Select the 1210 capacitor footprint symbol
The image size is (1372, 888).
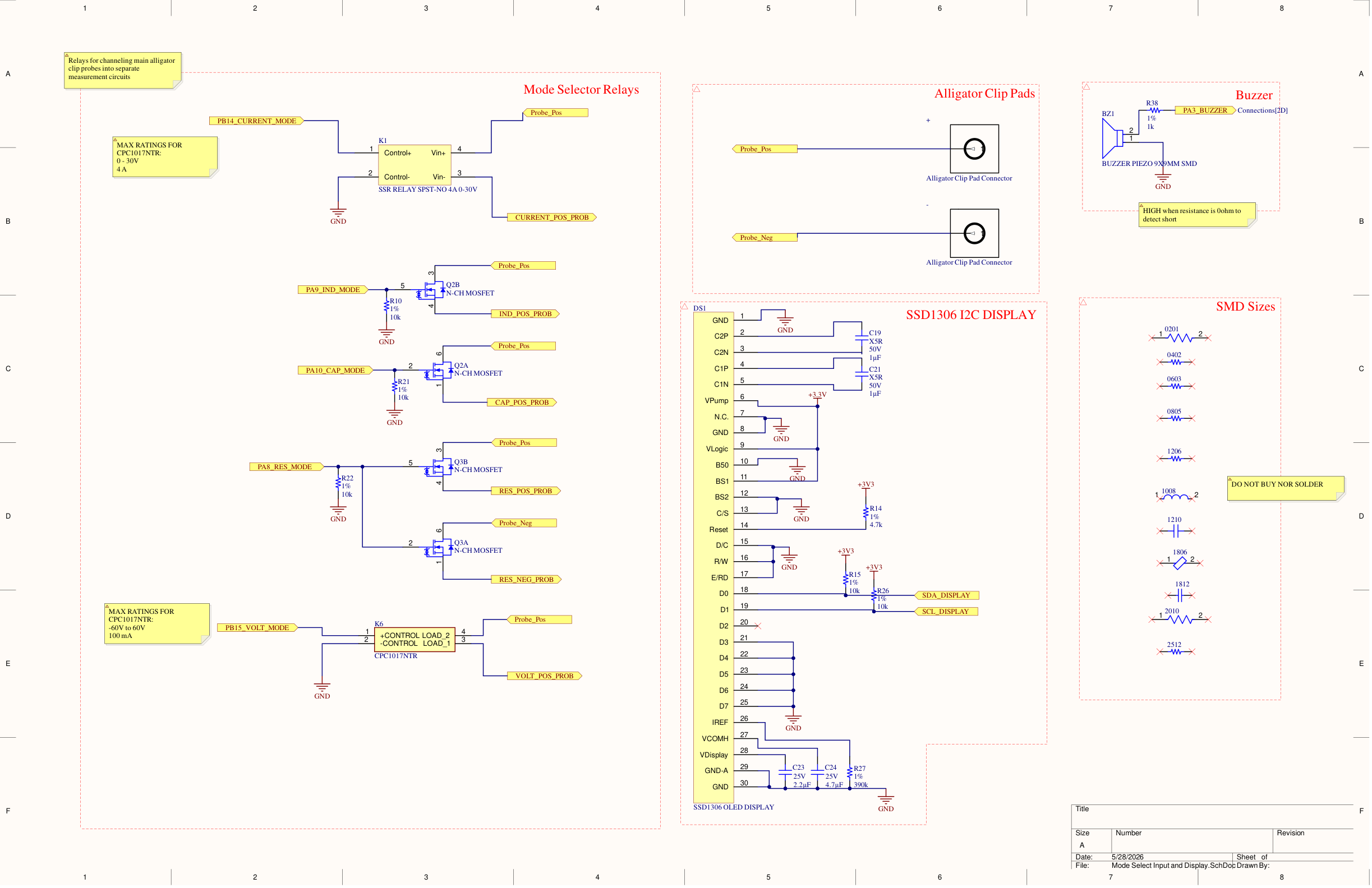point(1176,531)
